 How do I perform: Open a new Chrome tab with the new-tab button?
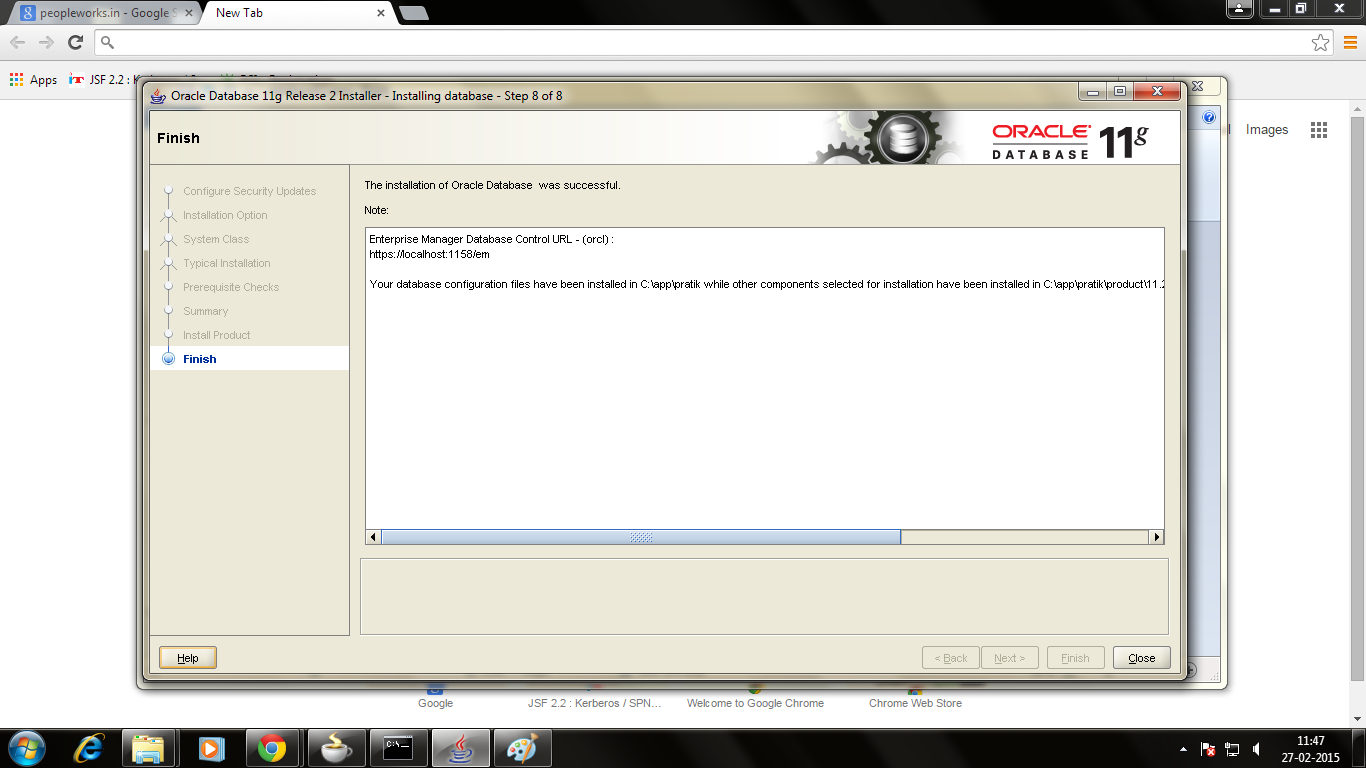pos(413,14)
